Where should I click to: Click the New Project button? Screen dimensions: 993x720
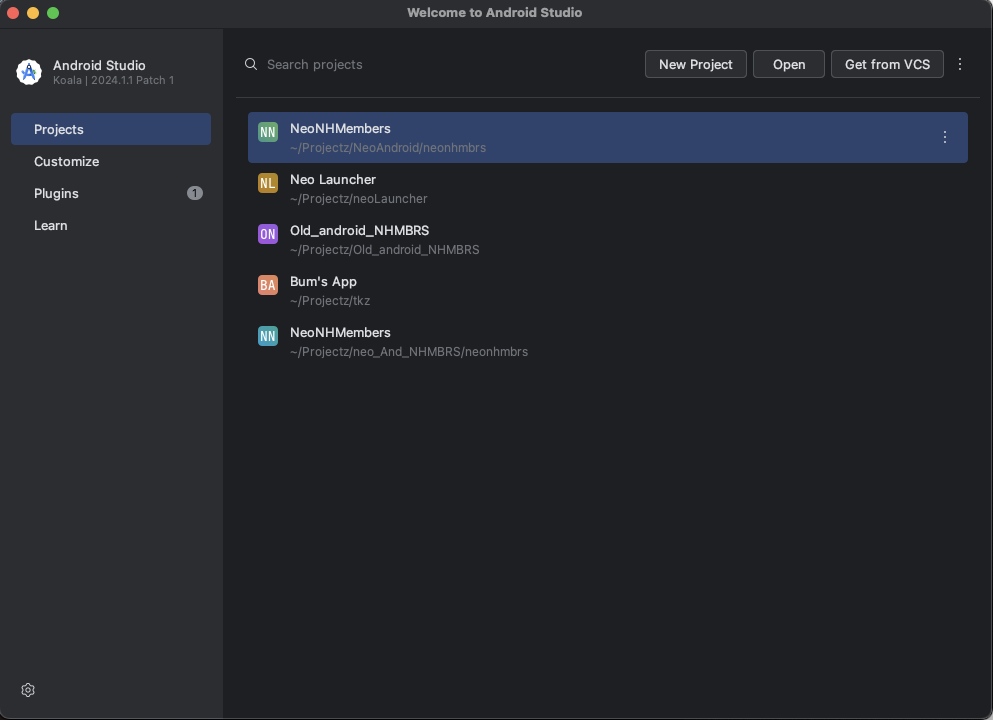(x=696, y=64)
